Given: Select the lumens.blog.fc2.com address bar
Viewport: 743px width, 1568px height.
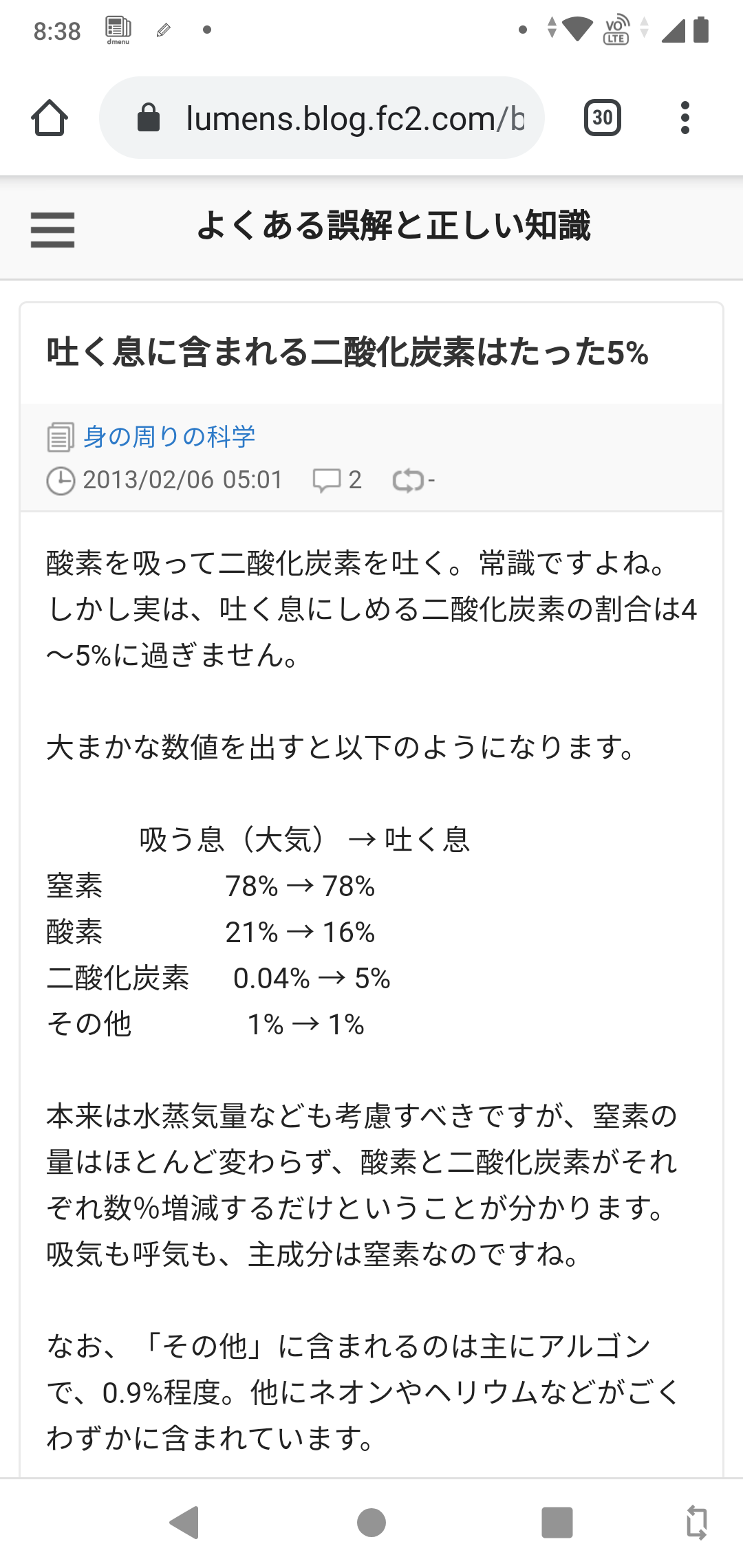Looking at the screenshot, I should point(322,118).
